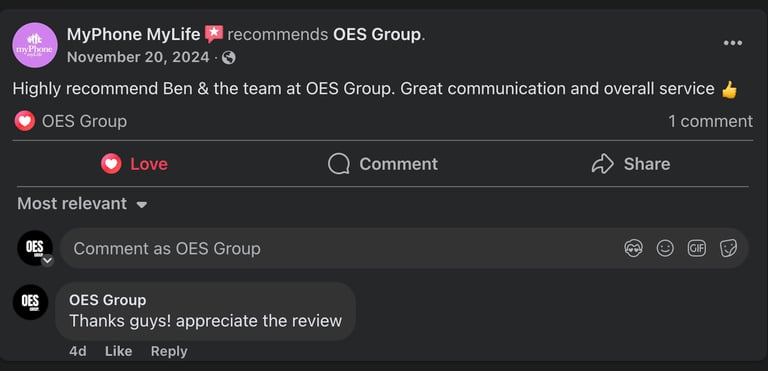Click the Share button under the post
768x371 pixels.
tap(630, 164)
